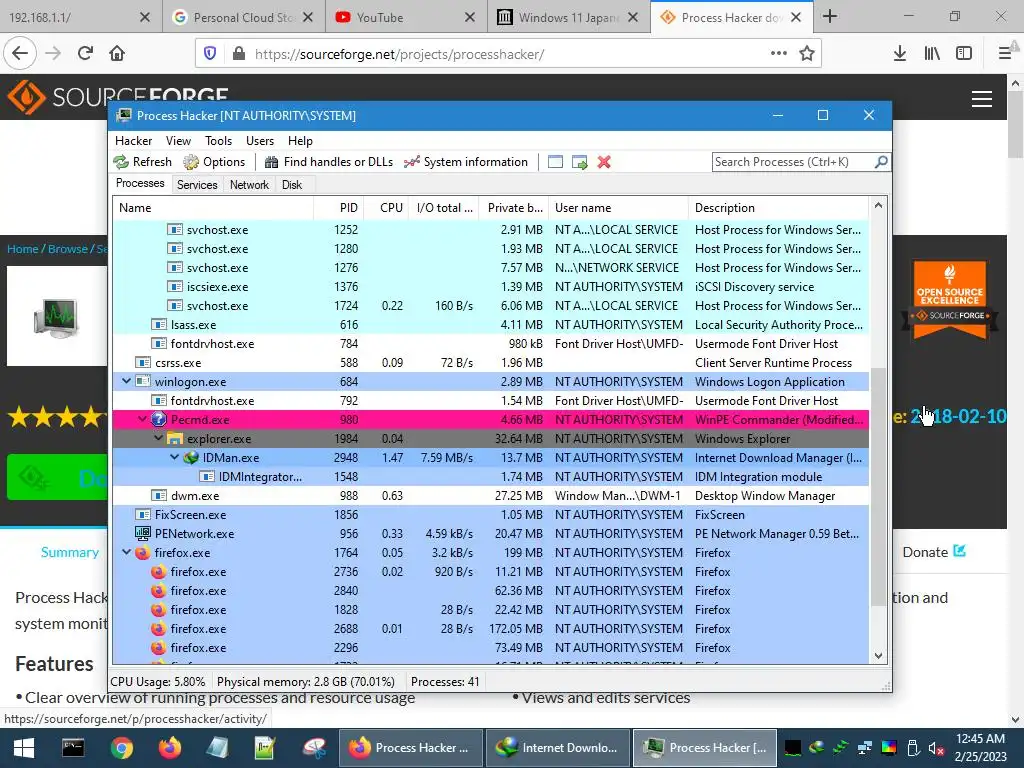This screenshot has height=768, width=1024.
Task: Switch to the Disk tab
Action: pos(292,185)
